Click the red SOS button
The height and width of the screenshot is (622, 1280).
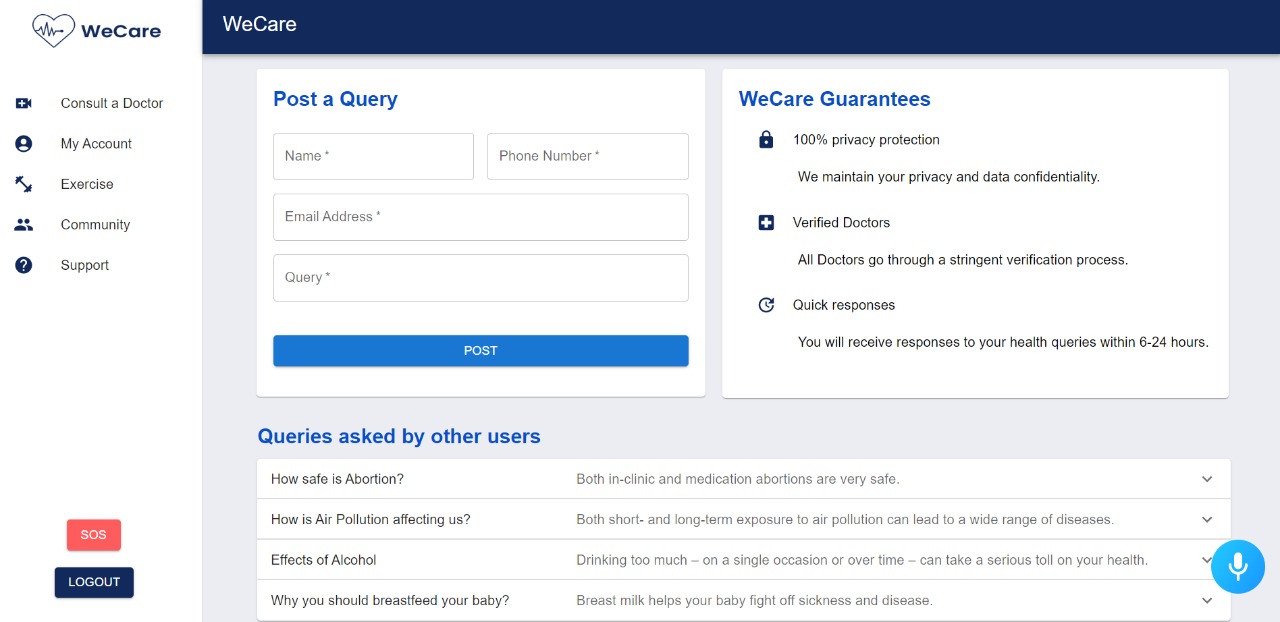94,535
